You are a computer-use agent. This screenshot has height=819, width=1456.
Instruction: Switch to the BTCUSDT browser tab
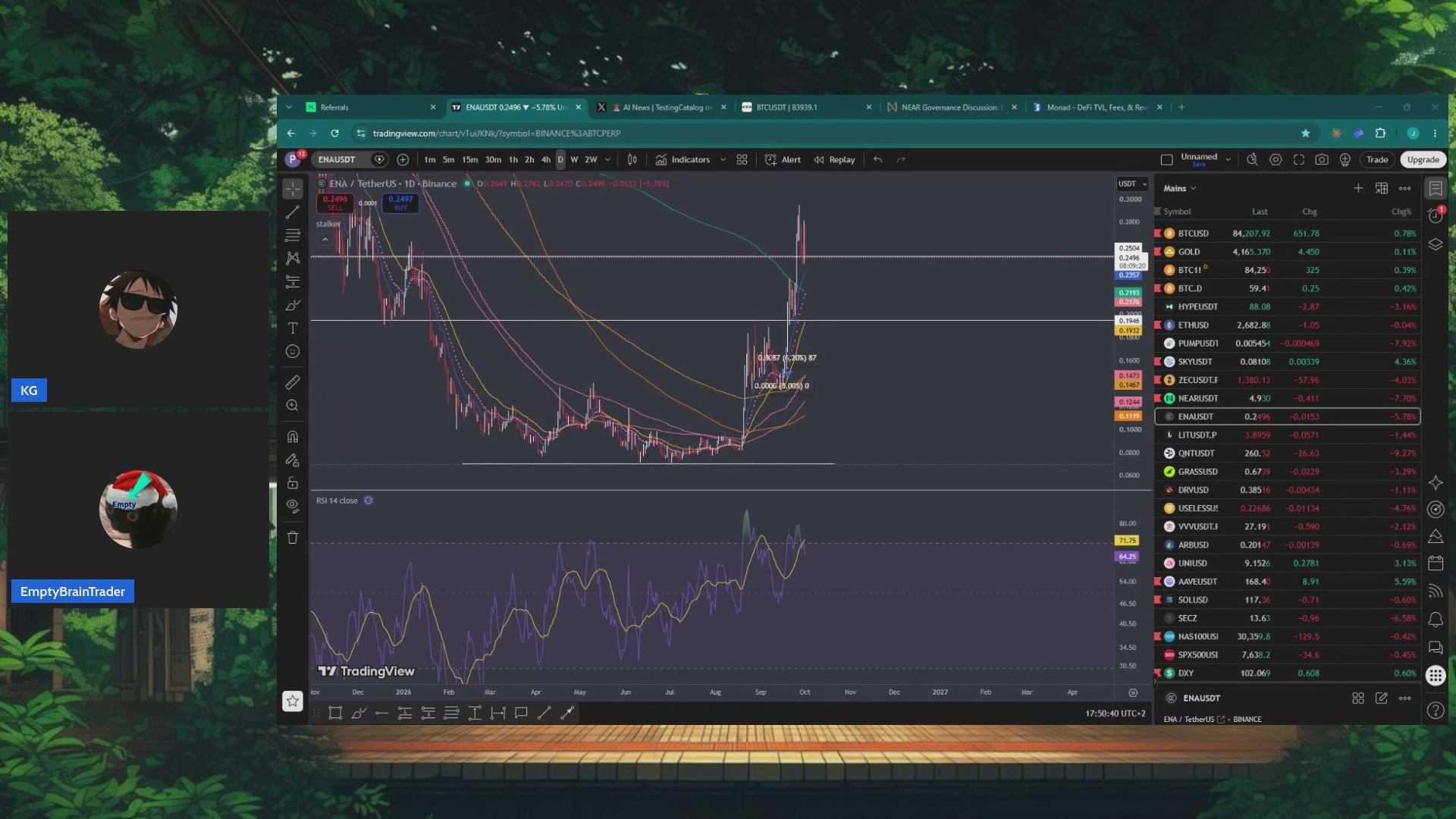(x=807, y=107)
